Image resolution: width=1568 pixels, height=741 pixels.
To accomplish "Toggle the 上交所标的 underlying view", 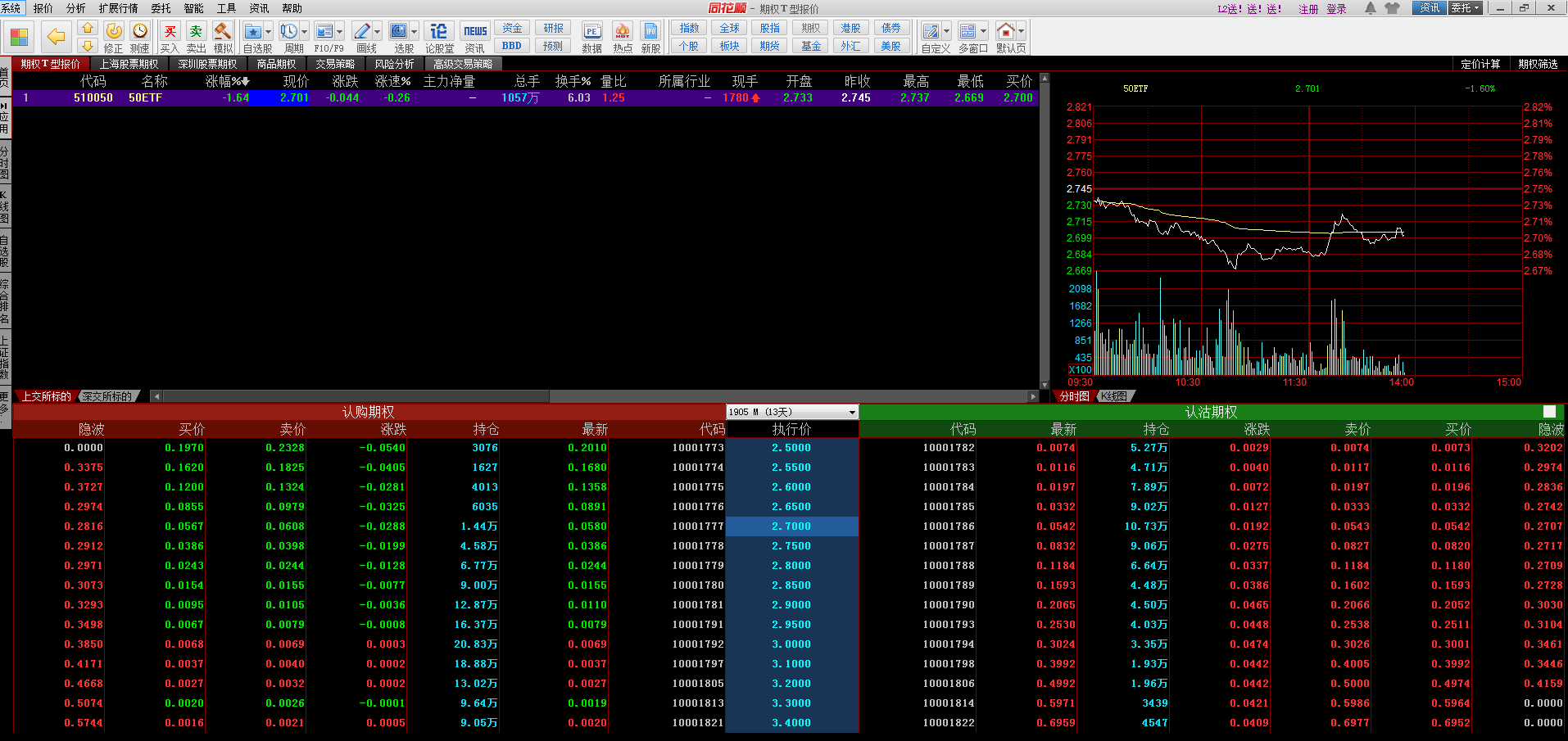I will pyautogui.click(x=46, y=396).
